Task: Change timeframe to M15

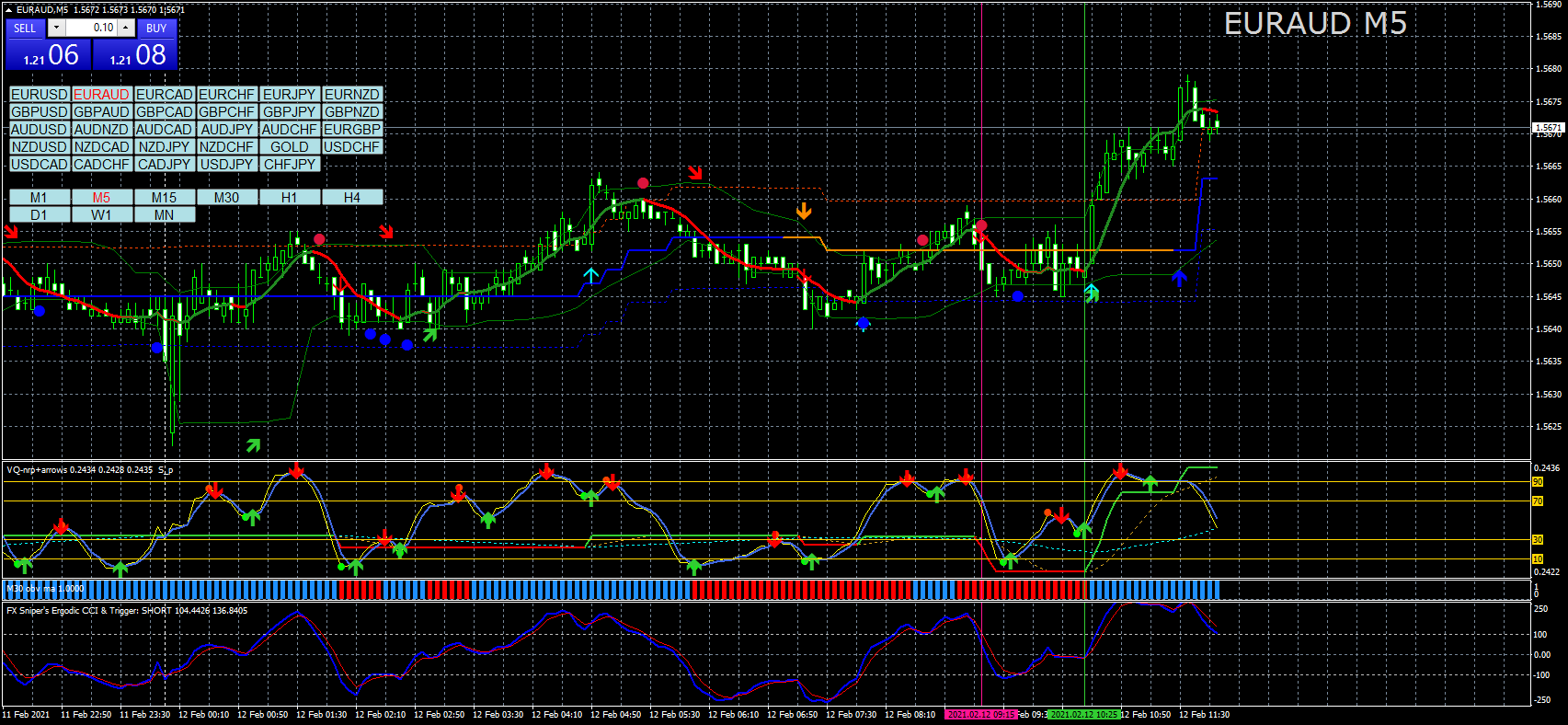Action: [x=165, y=198]
